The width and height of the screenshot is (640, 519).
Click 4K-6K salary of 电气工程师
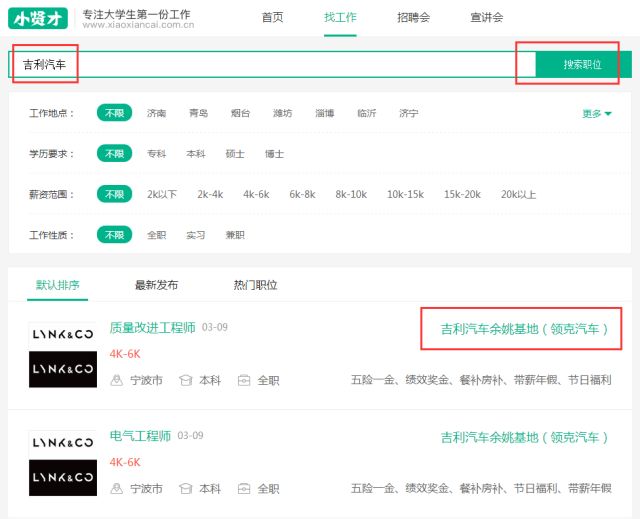[125, 462]
